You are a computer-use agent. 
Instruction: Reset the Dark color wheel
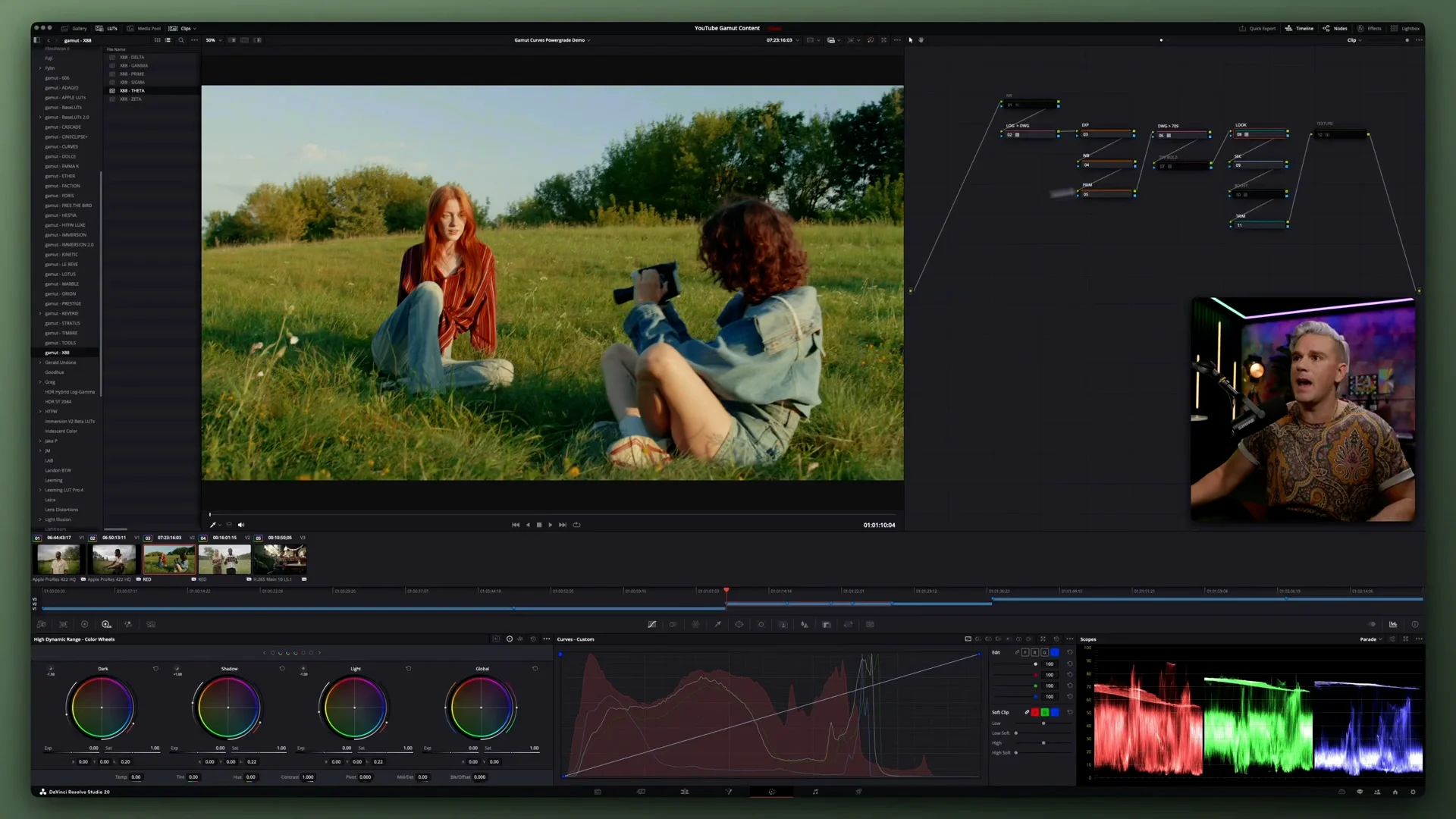click(x=156, y=668)
